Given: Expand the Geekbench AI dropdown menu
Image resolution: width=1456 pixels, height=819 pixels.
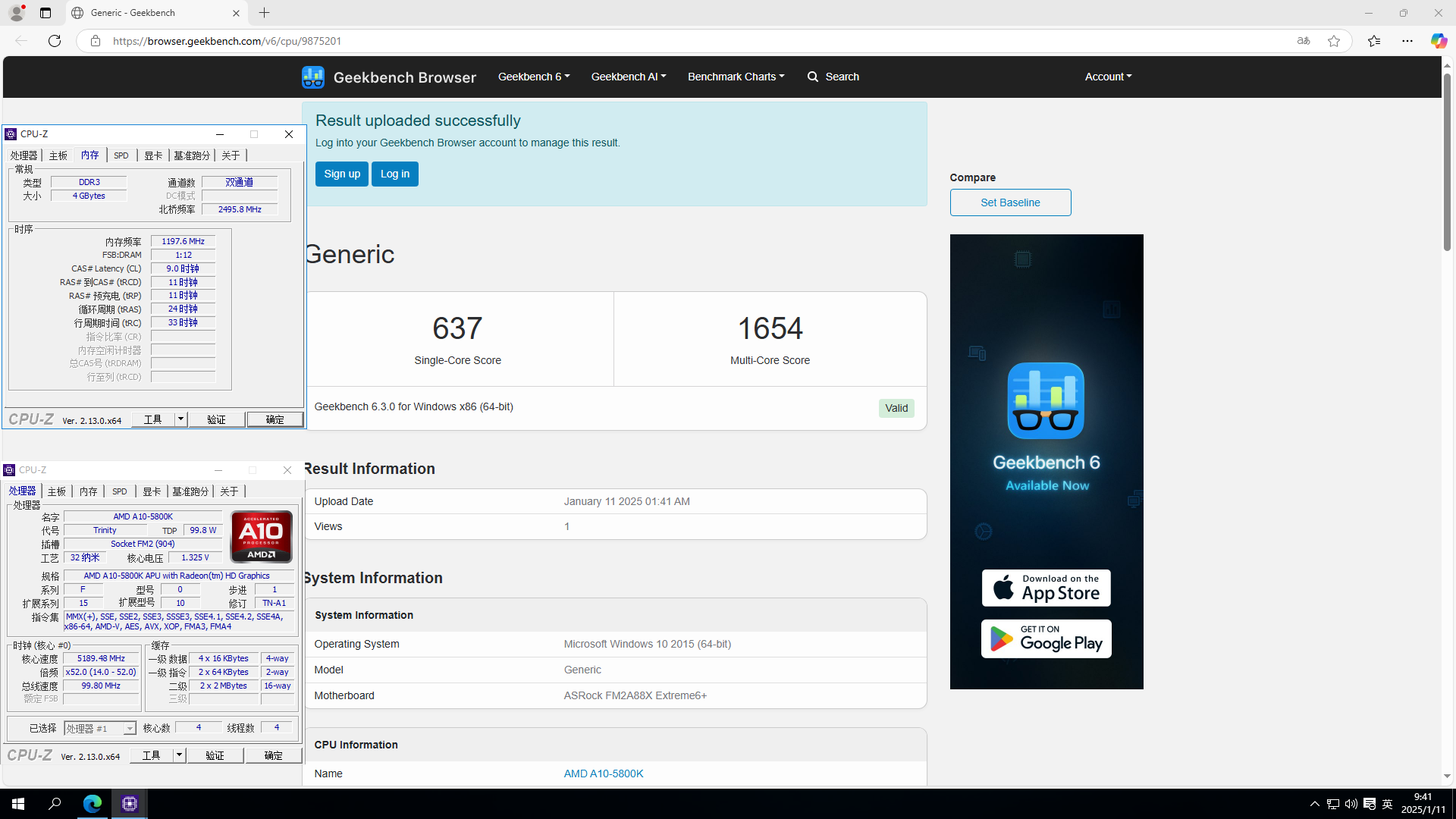Looking at the screenshot, I should coord(629,77).
